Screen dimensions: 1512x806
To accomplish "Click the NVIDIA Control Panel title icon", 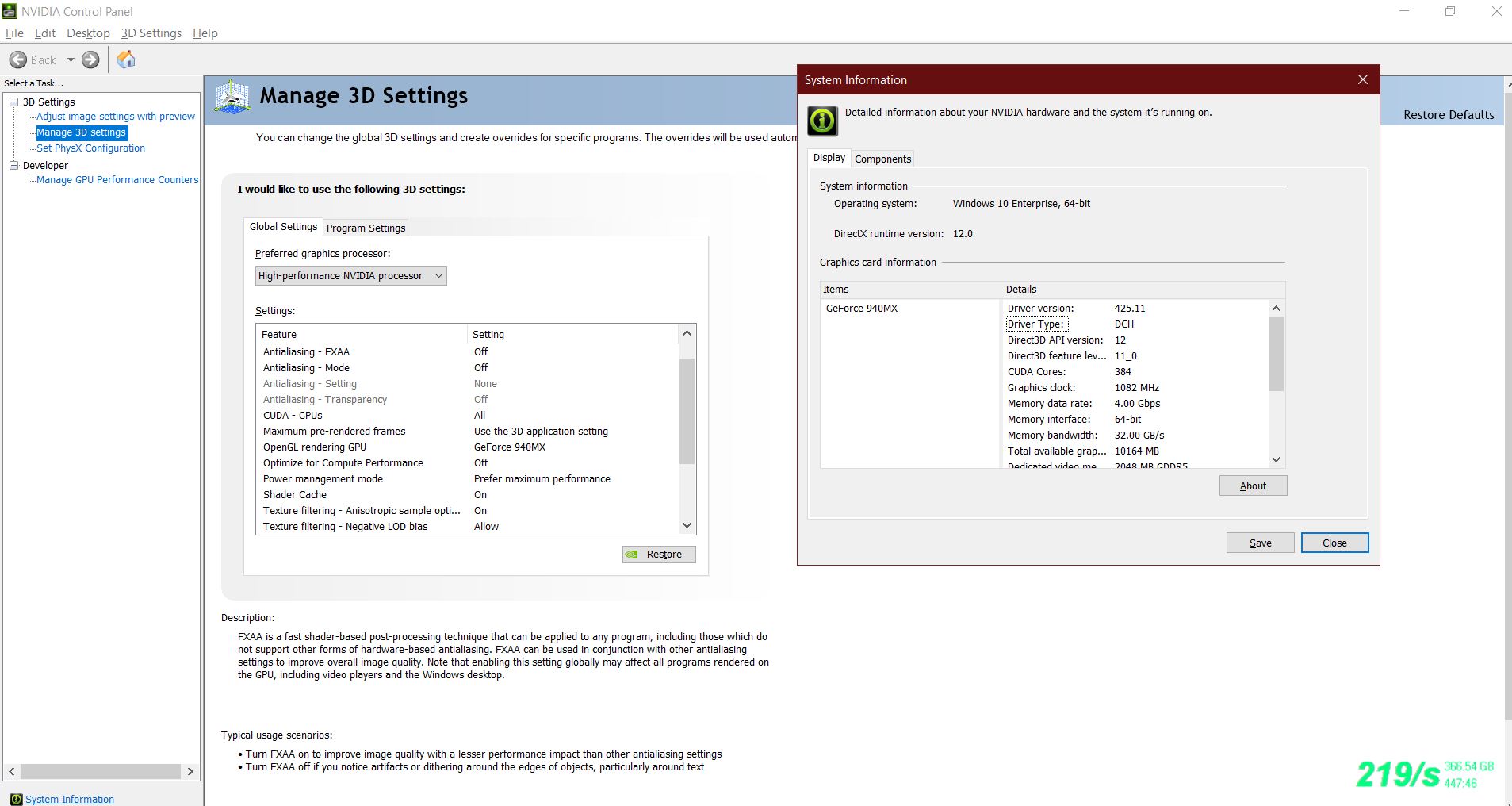I will 10,11.
